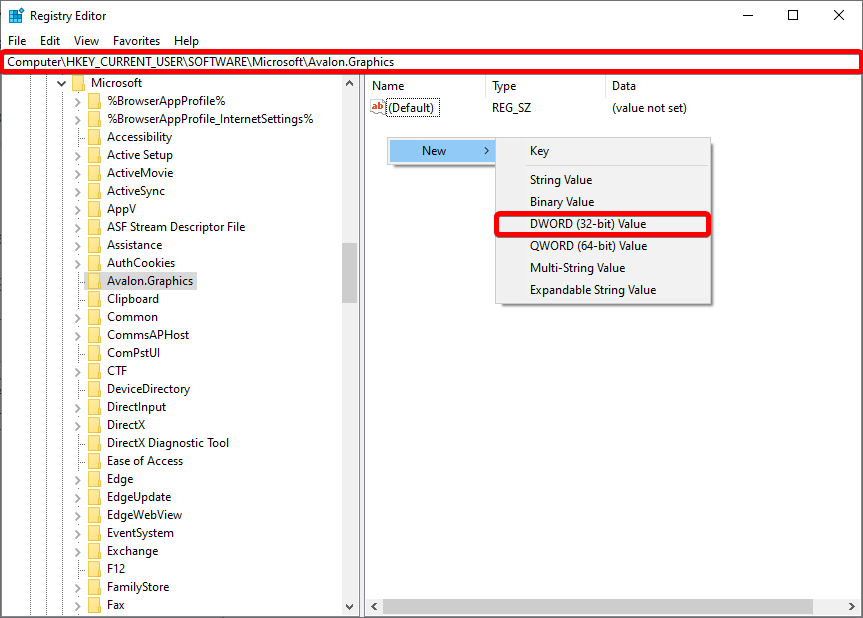This screenshot has width=863, height=618.
Task: Click the Microsoft parent folder icon
Action: 78,83
